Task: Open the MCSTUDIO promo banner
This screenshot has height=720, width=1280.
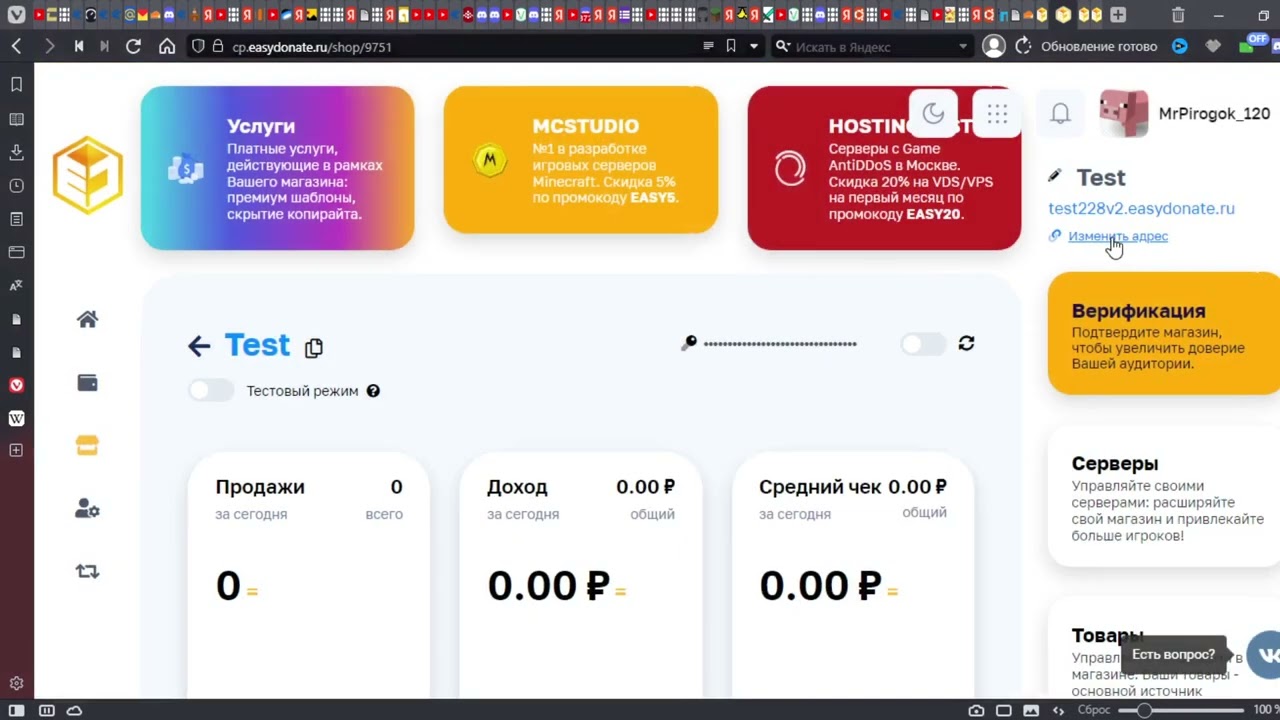Action: 581,160
